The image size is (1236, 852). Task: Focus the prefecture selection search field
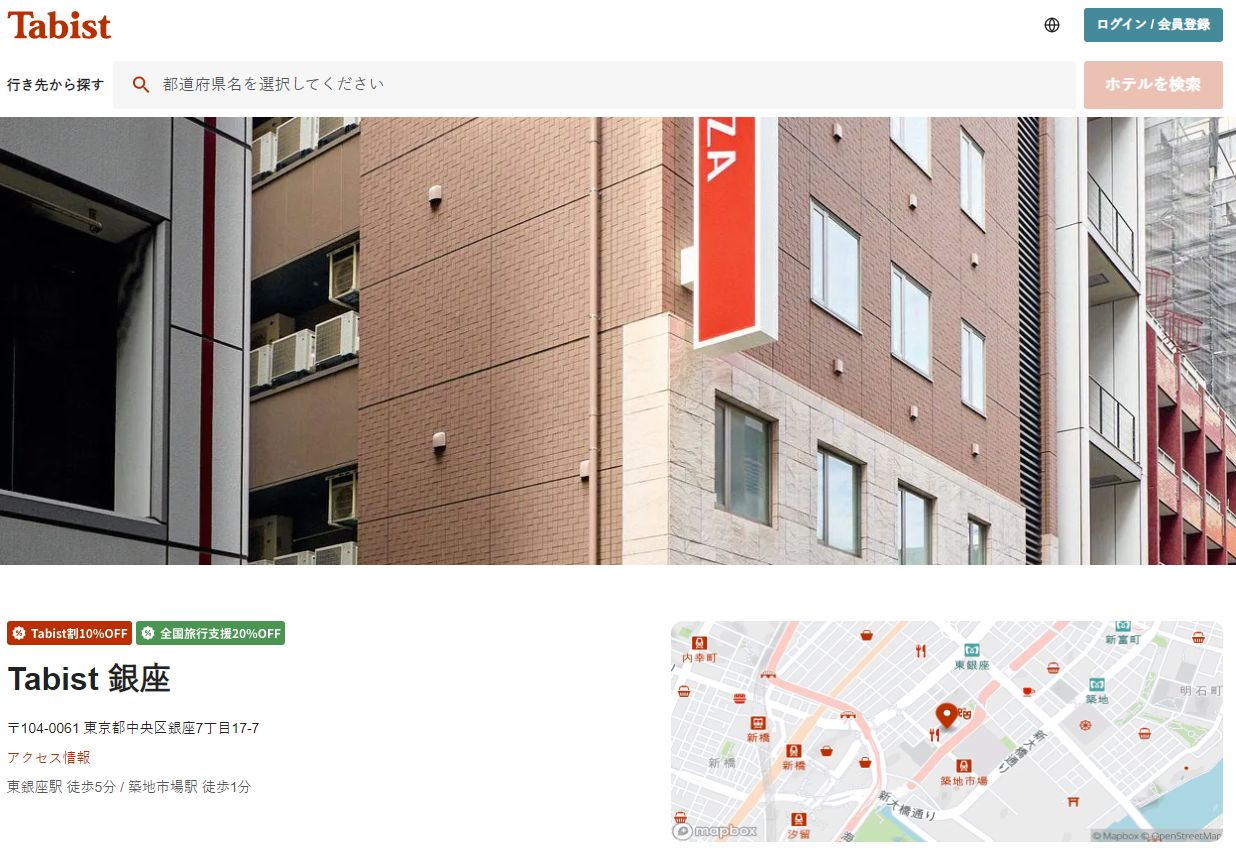pyautogui.click(x=594, y=85)
